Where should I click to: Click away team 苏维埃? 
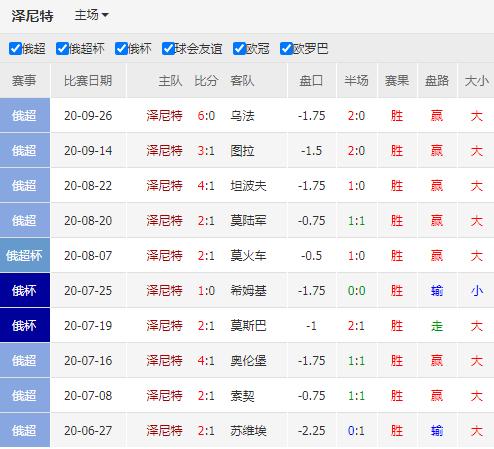coord(248,431)
